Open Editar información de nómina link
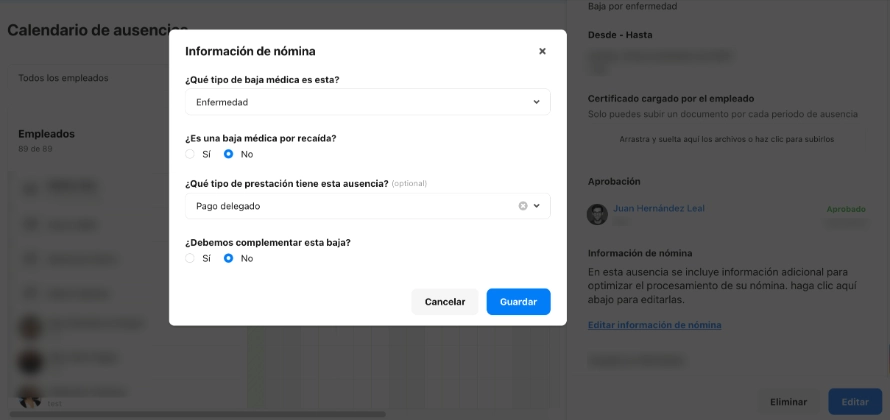The height and width of the screenshot is (420, 890). (654, 325)
